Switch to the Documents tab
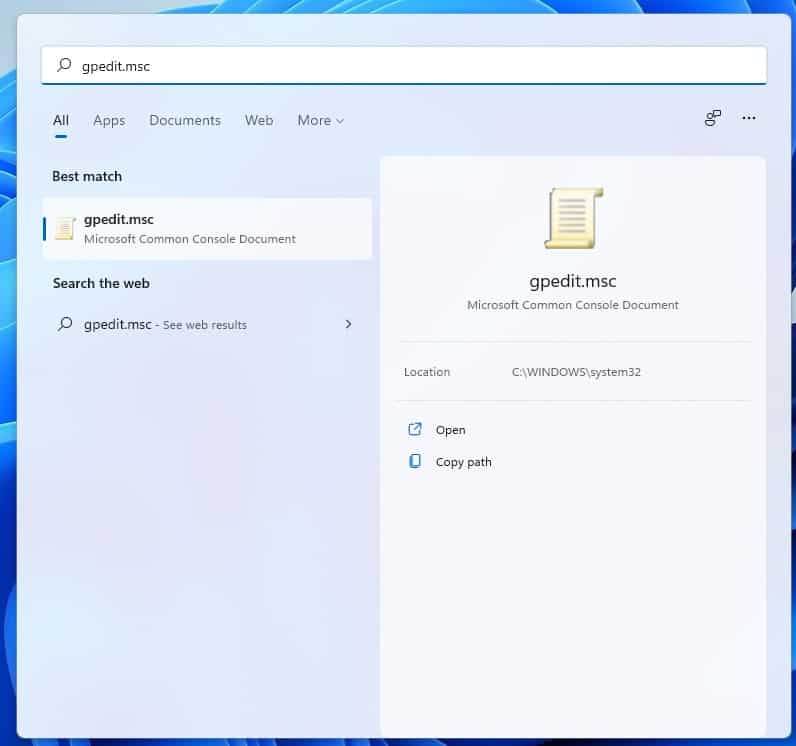Screen dimensions: 796x746 click(185, 120)
